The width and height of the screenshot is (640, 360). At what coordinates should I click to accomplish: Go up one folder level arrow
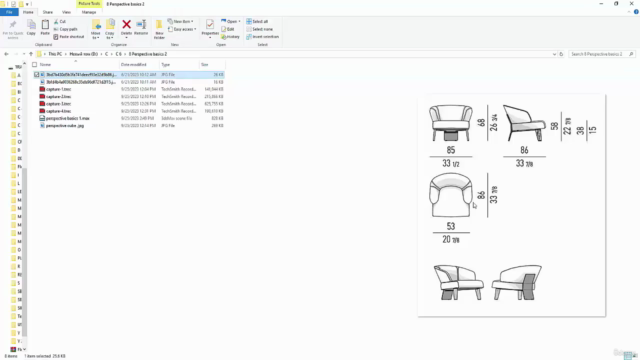31,54
